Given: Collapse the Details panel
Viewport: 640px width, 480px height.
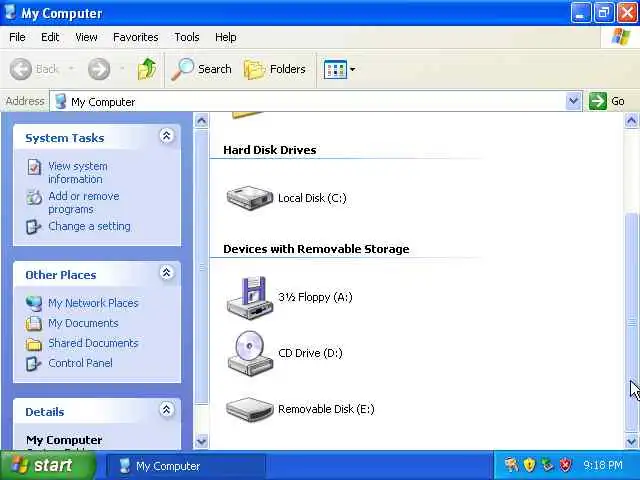Looking at the screenshot, I should (166, 409).
